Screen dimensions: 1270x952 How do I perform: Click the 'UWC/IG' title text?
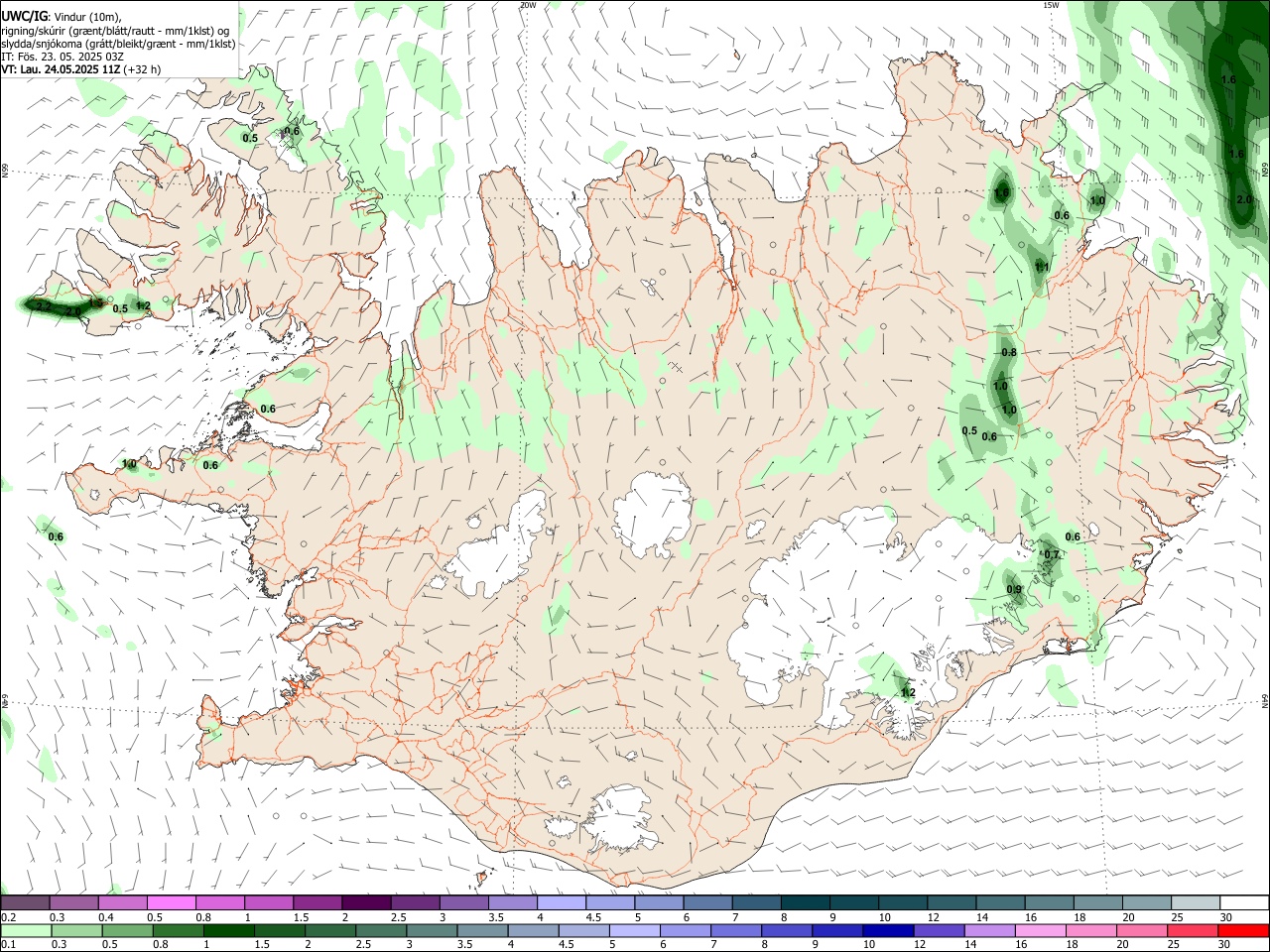24,16
